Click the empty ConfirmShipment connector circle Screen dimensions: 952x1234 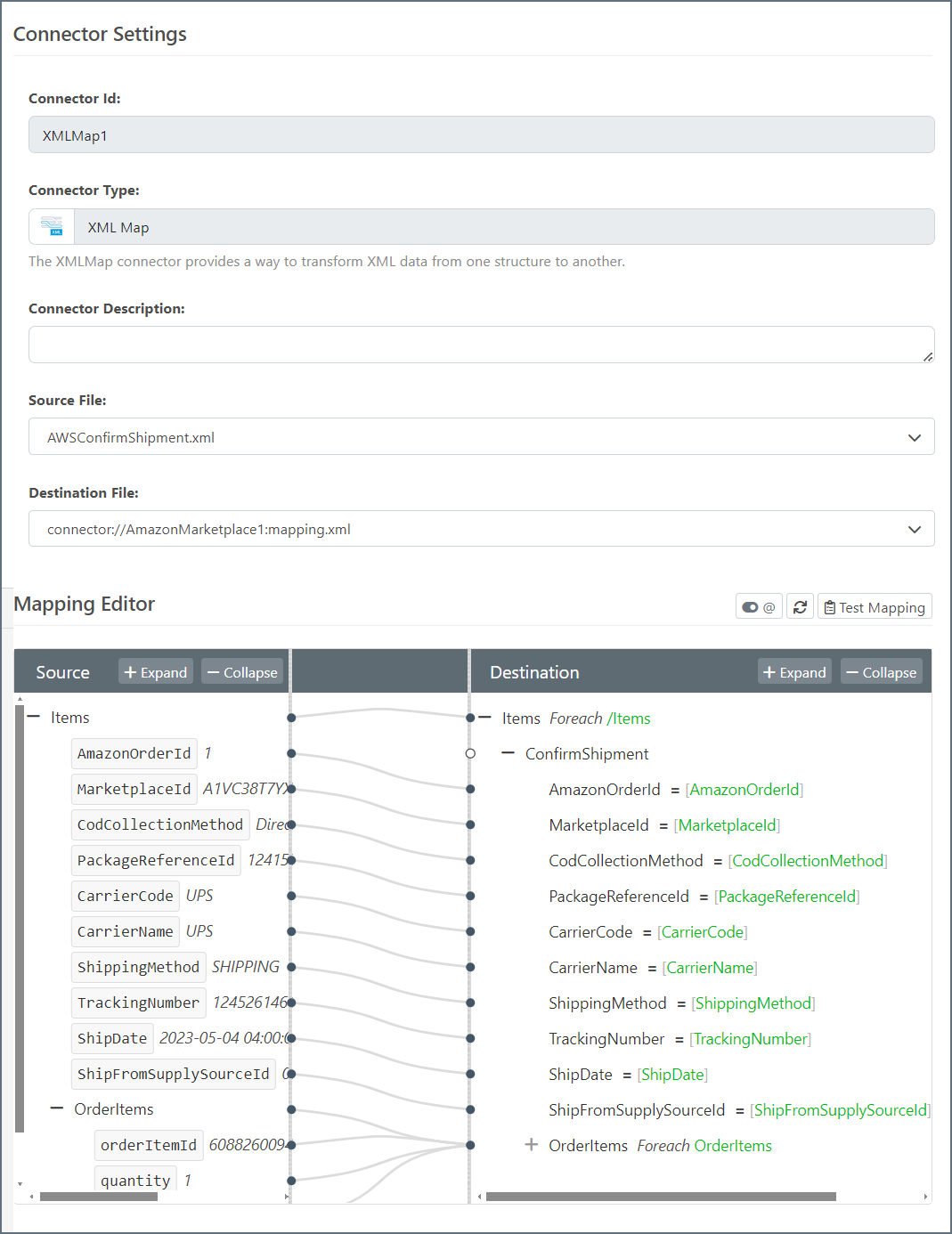tap(470, 753)
